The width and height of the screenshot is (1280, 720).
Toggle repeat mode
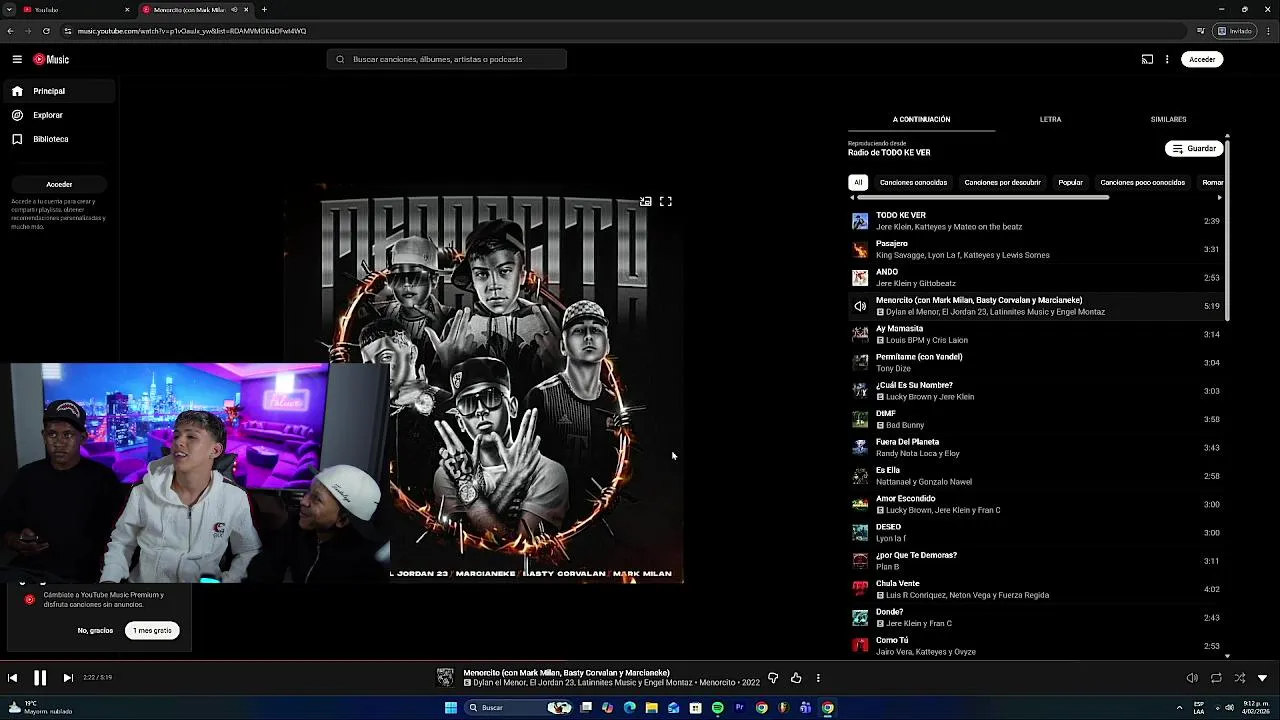(1216, 678)
